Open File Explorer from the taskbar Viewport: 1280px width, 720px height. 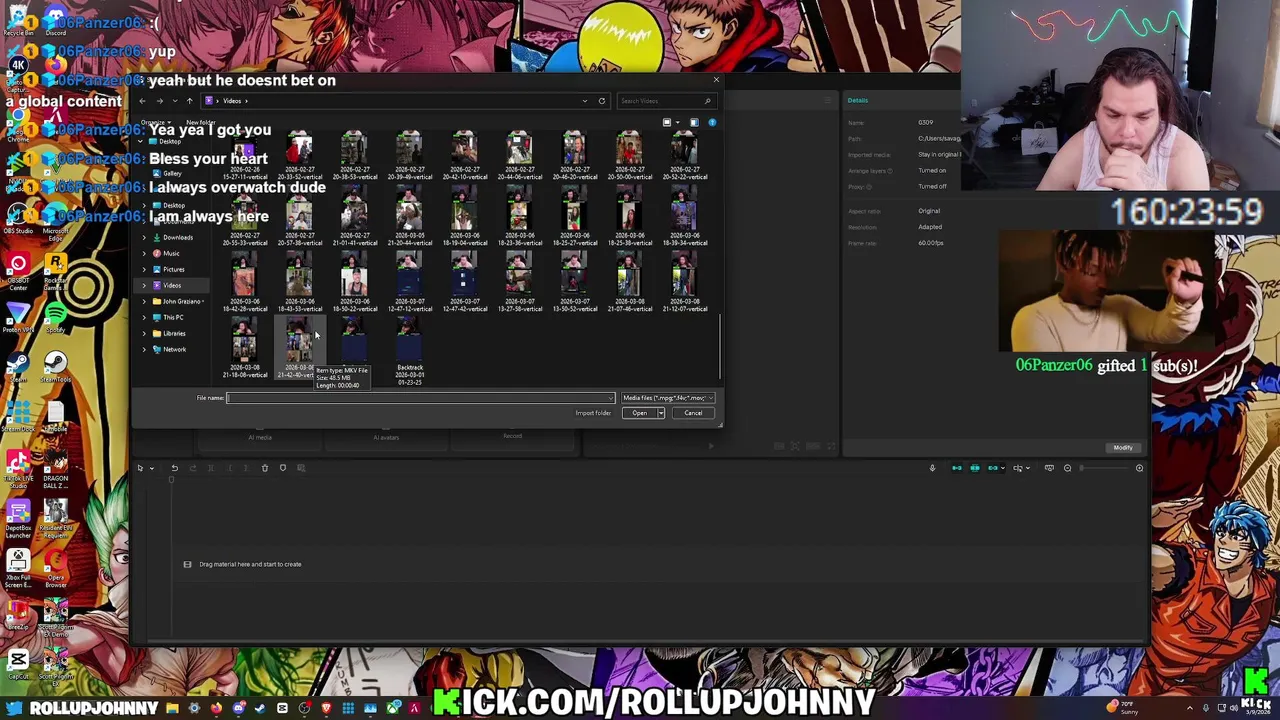(172, 709)
